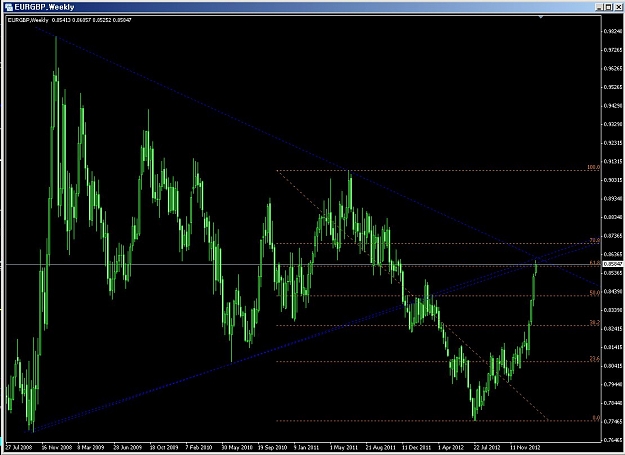
Task: Close the EURGBP,Weekly chart window
Action: coord(618,7)
